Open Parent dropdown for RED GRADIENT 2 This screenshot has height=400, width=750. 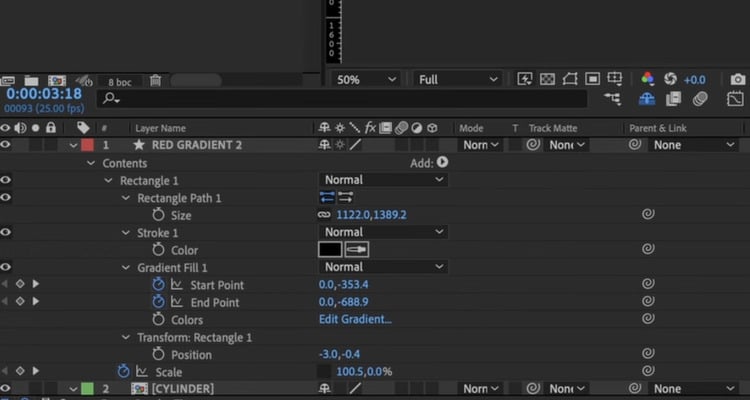(x=693, y=144)
